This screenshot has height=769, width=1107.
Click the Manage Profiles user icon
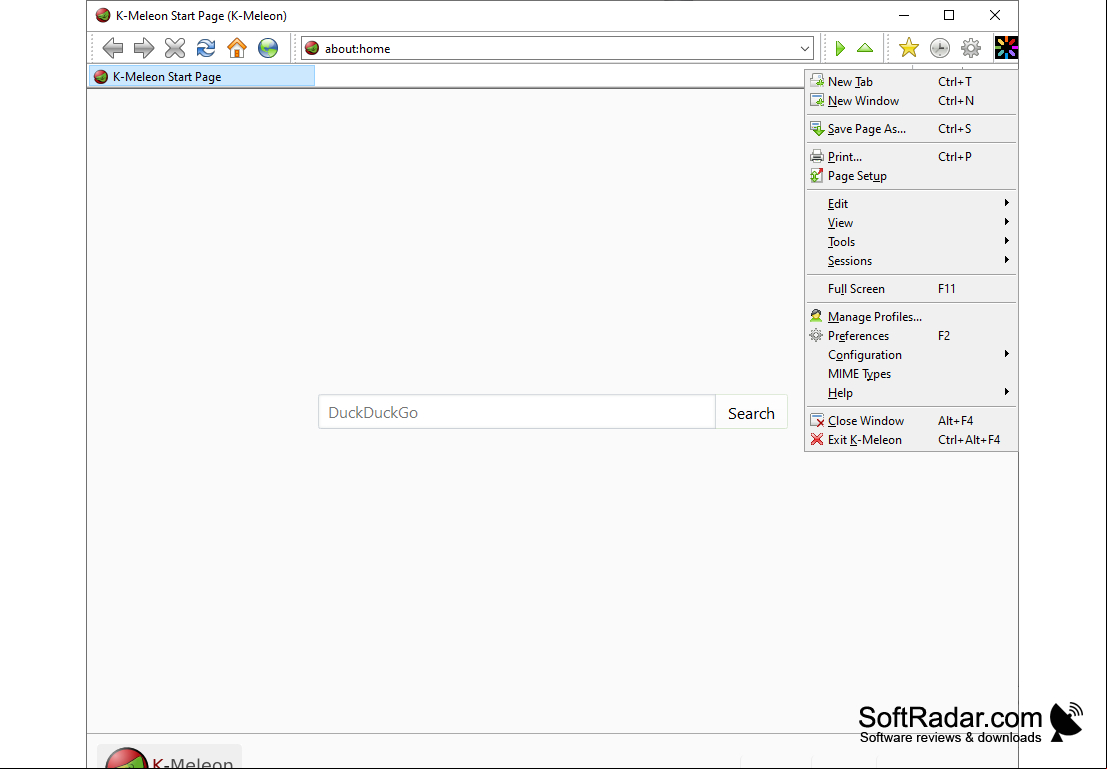coord(816,316)
